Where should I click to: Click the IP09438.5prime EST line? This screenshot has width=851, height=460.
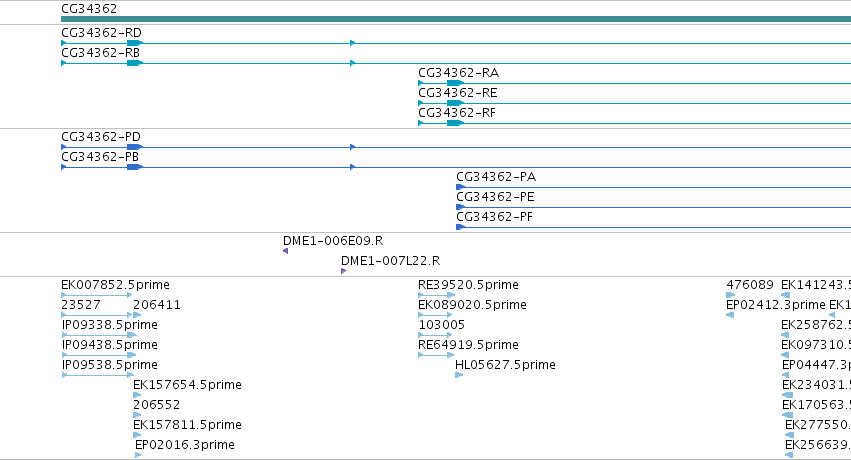98,355
